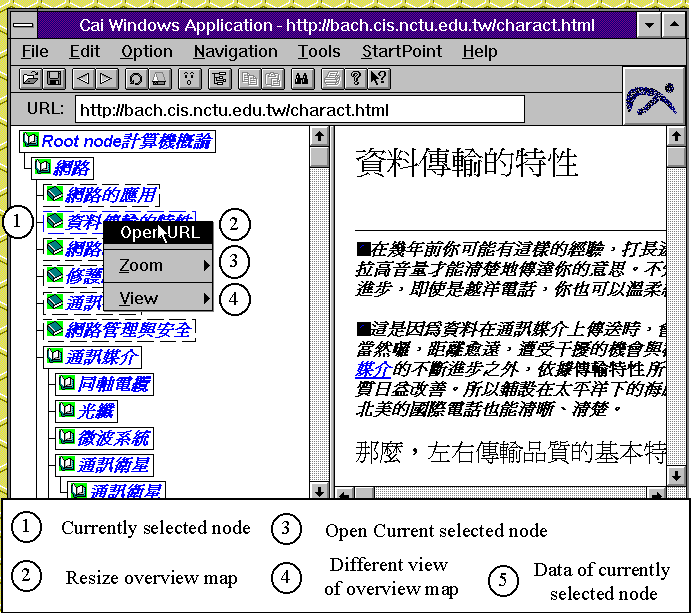This screenshot has height=613, width=694.
Task: Select the Root node tree item
Action: (x=126, y=142)
